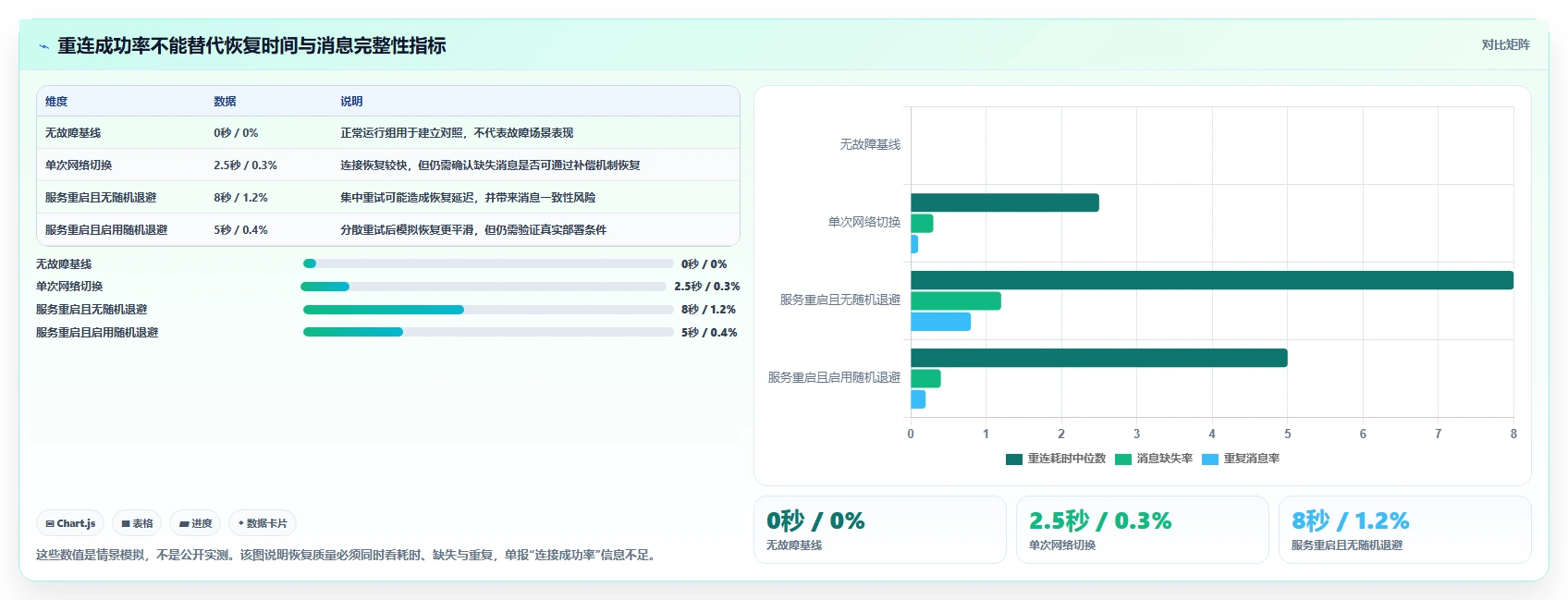Click the 数据 table column header

pyautogui.click(x=225, y=102)
